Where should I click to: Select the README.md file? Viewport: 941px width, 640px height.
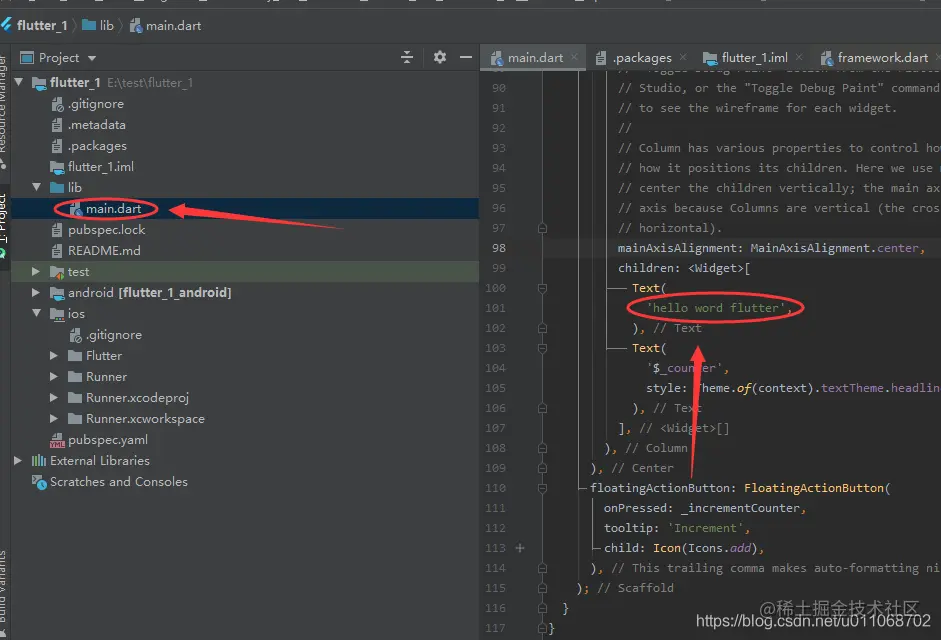click(x=96, y=251)
